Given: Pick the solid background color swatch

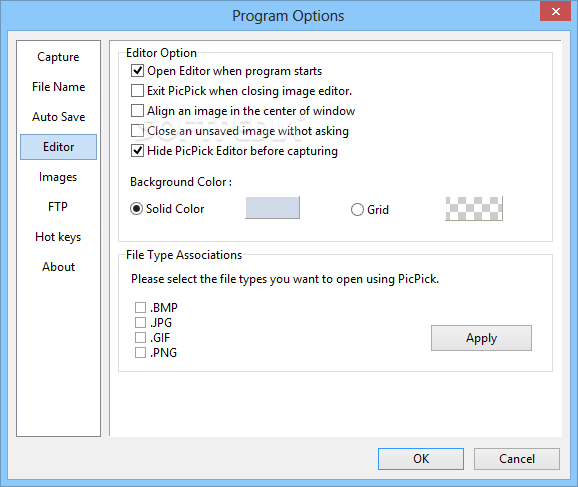Looking at the screenshot, I should pyautogui.click(x=272, y=208).
